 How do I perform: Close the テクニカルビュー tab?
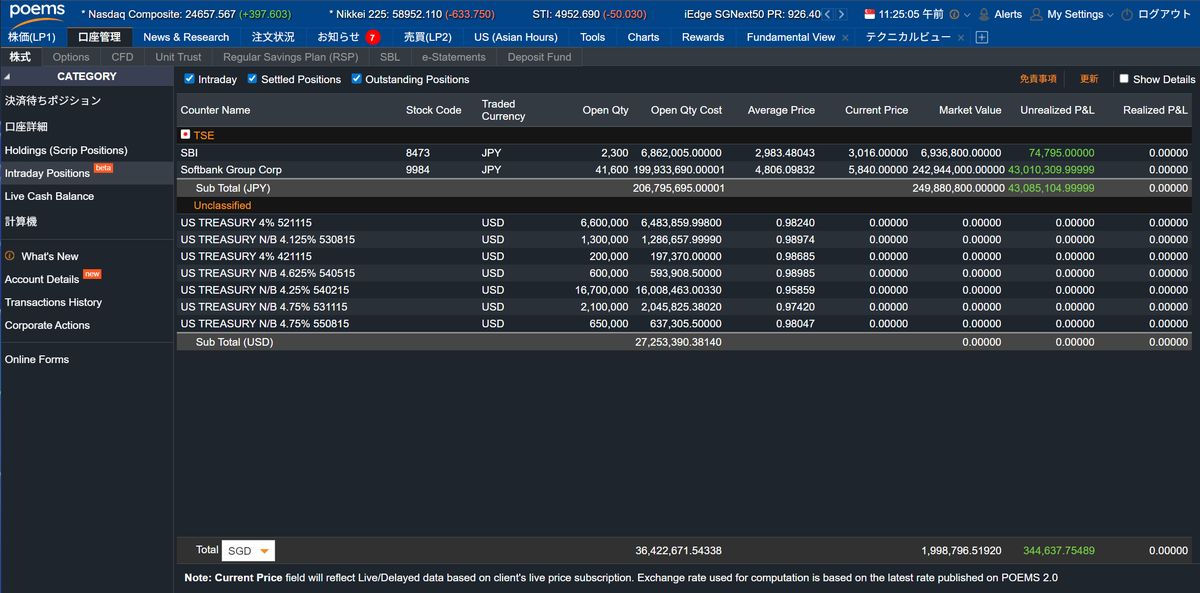pos(961,37)
